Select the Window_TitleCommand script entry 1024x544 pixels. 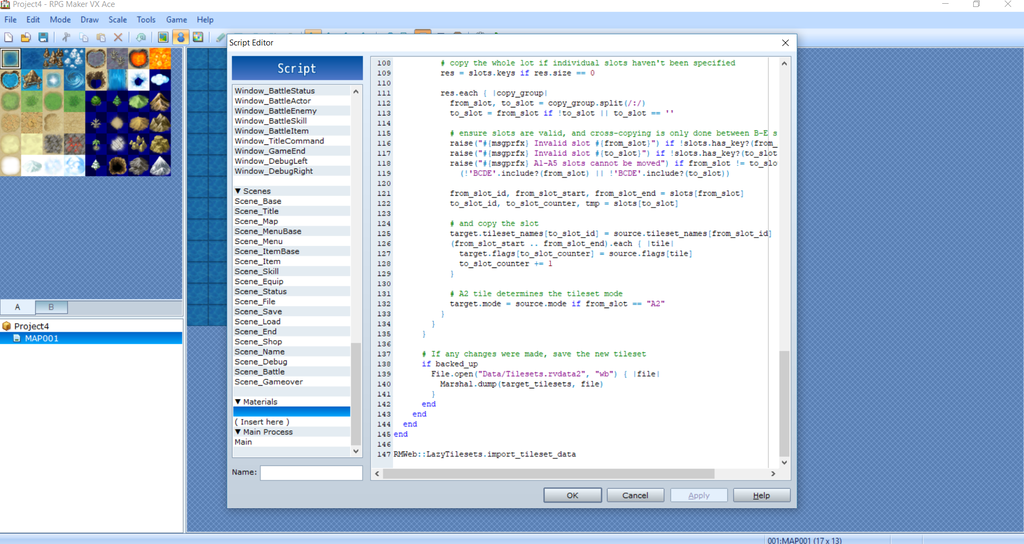[x=279, y=141]
